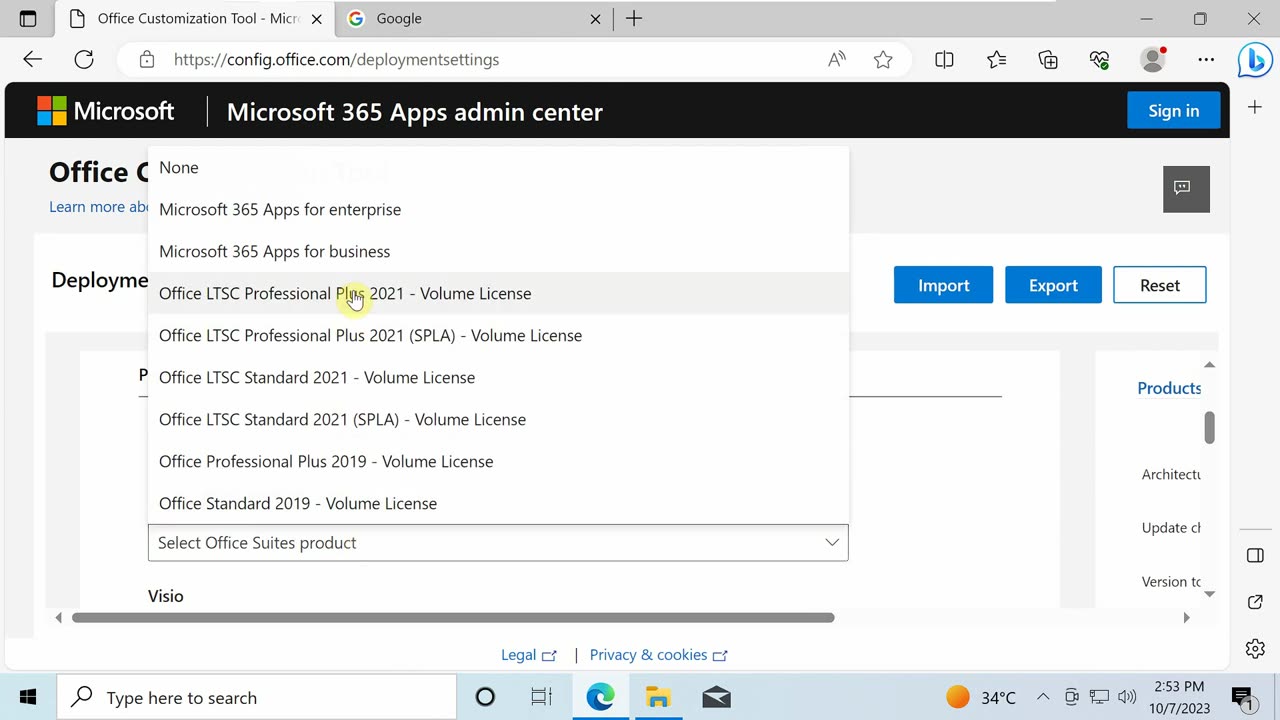Open a new tab with the plus icon
The image size is (1280, 720).
point(634,19)
